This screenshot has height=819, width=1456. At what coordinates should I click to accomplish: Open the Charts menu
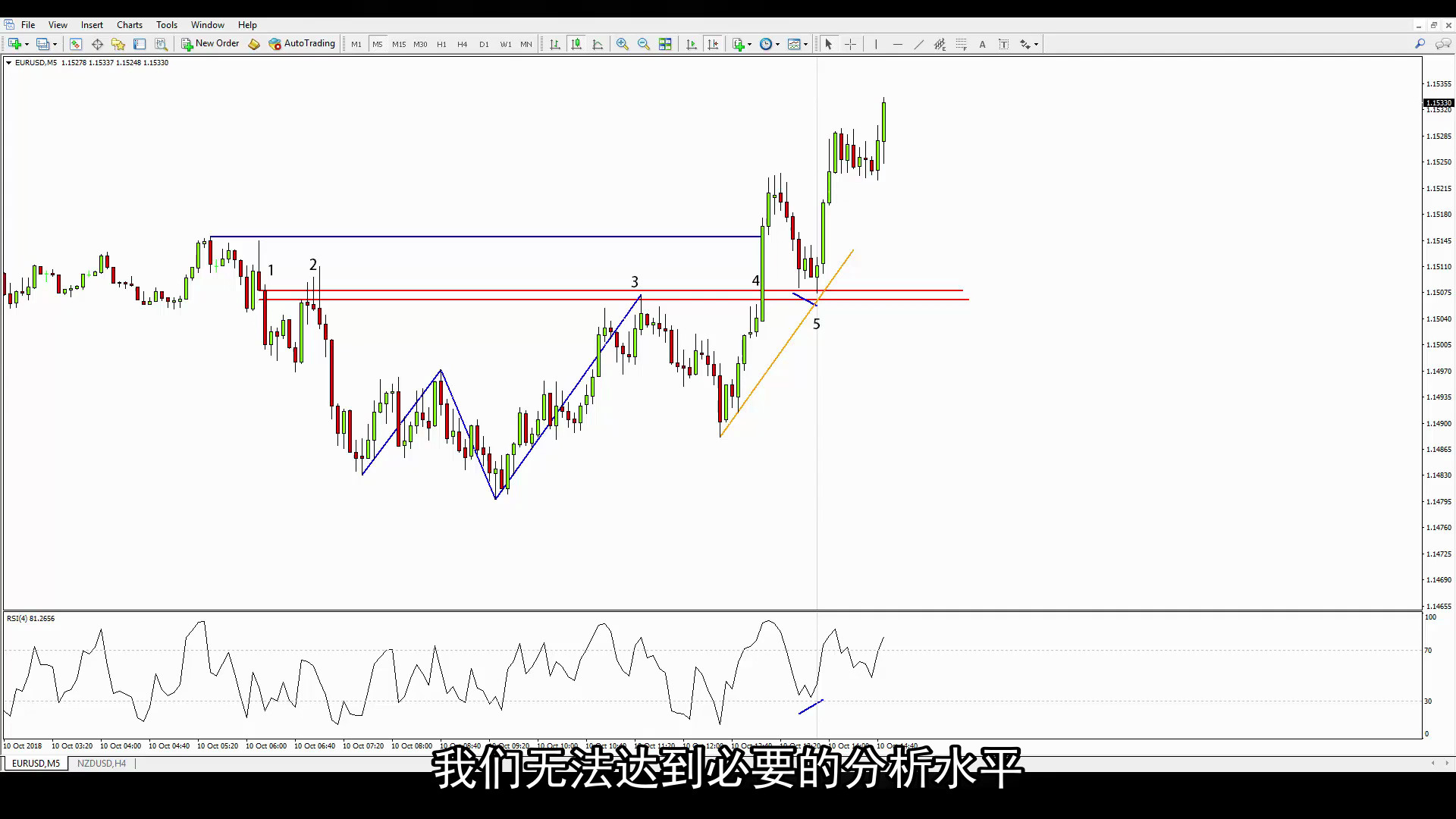coord(130,24)
